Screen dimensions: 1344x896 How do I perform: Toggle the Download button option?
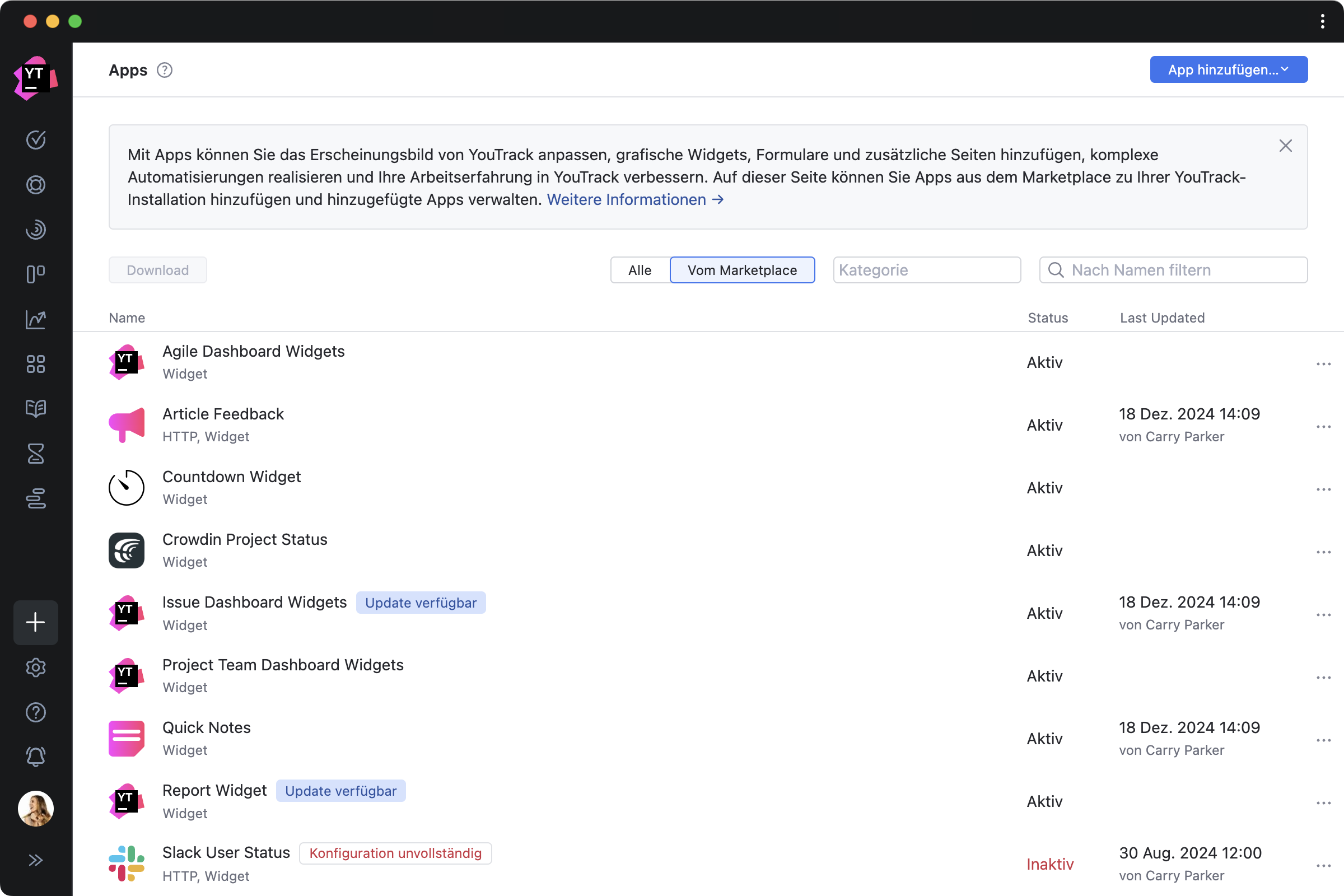click(157, 269)
